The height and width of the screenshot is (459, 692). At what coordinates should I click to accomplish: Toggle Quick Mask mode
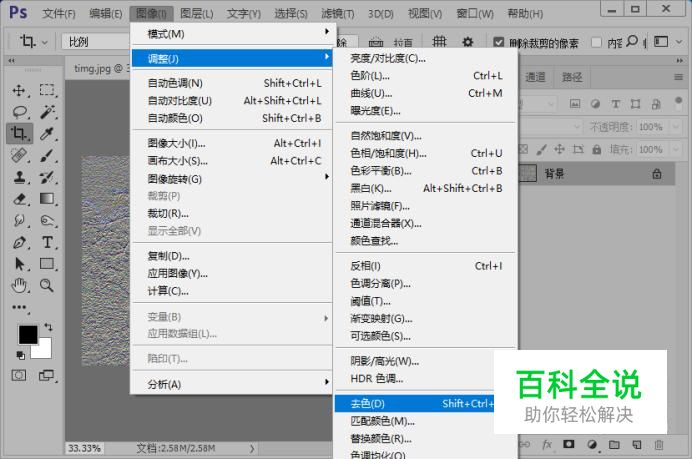pos(19,376)
